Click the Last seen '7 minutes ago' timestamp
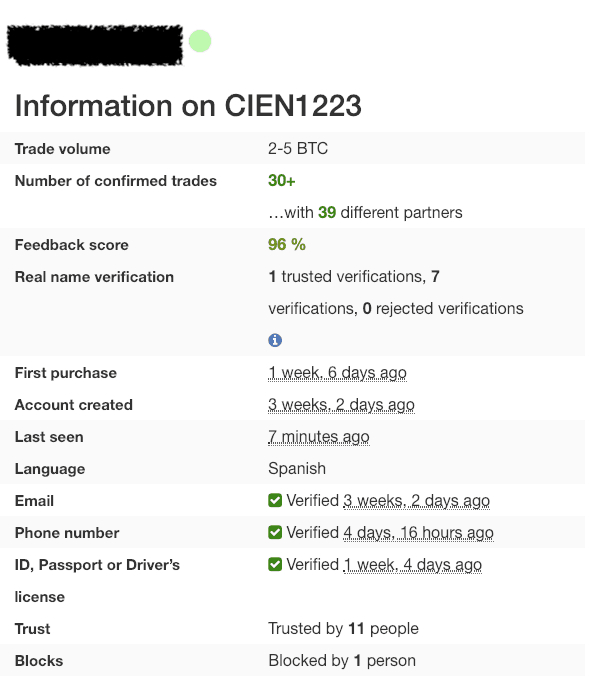This screenshot has height=693, width=601. coord(319,437)
